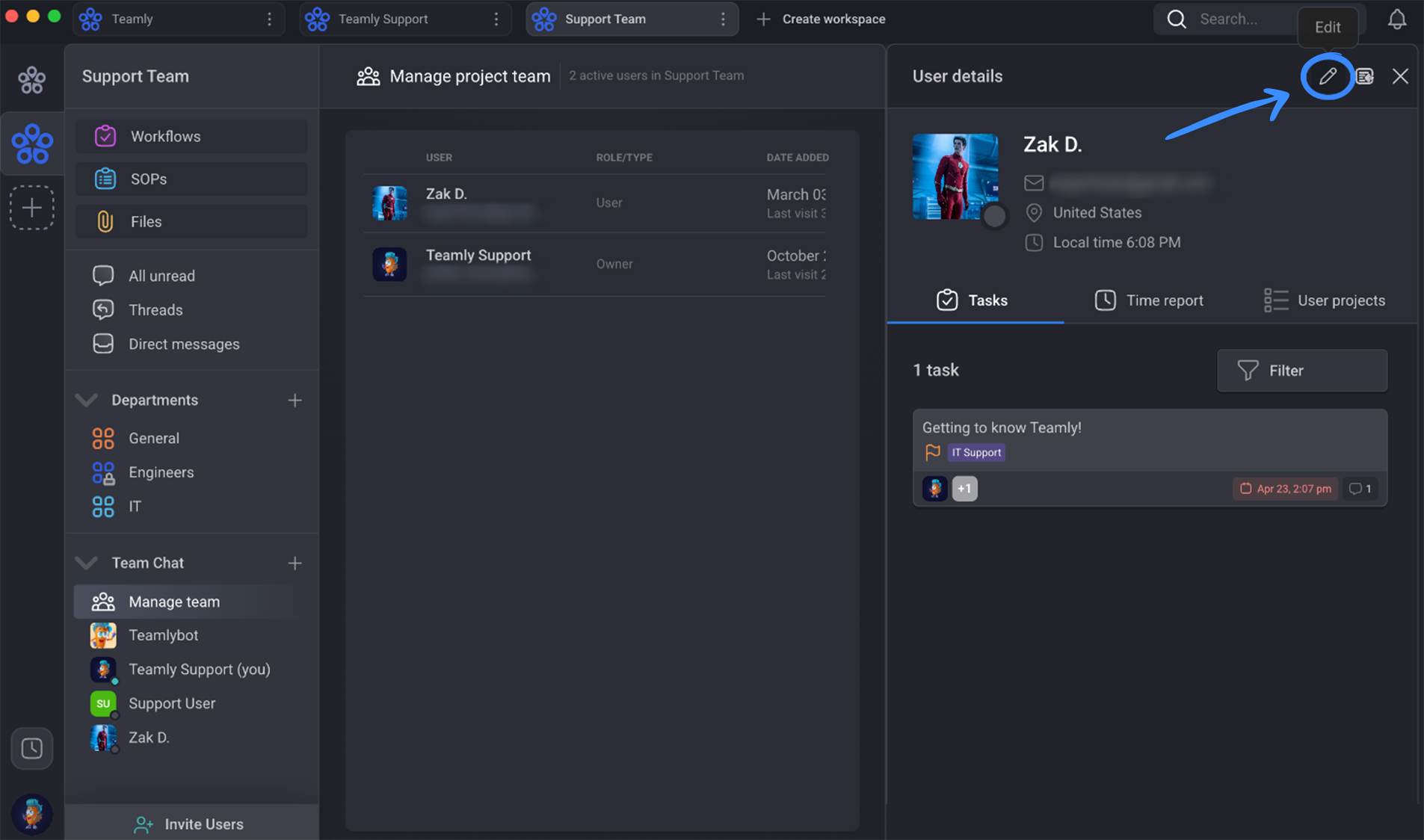Click the icon next to the Edit pencil
Image resolution: width=1424 pixels, height=840 pixels.
coord(1365,76)
